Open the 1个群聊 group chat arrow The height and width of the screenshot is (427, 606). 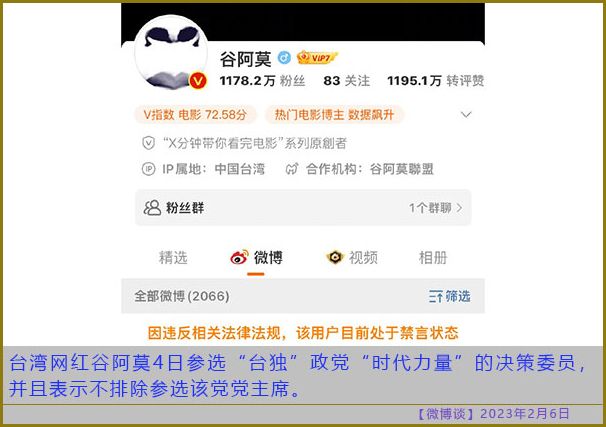pyautogui.click(x=459, y=208)
